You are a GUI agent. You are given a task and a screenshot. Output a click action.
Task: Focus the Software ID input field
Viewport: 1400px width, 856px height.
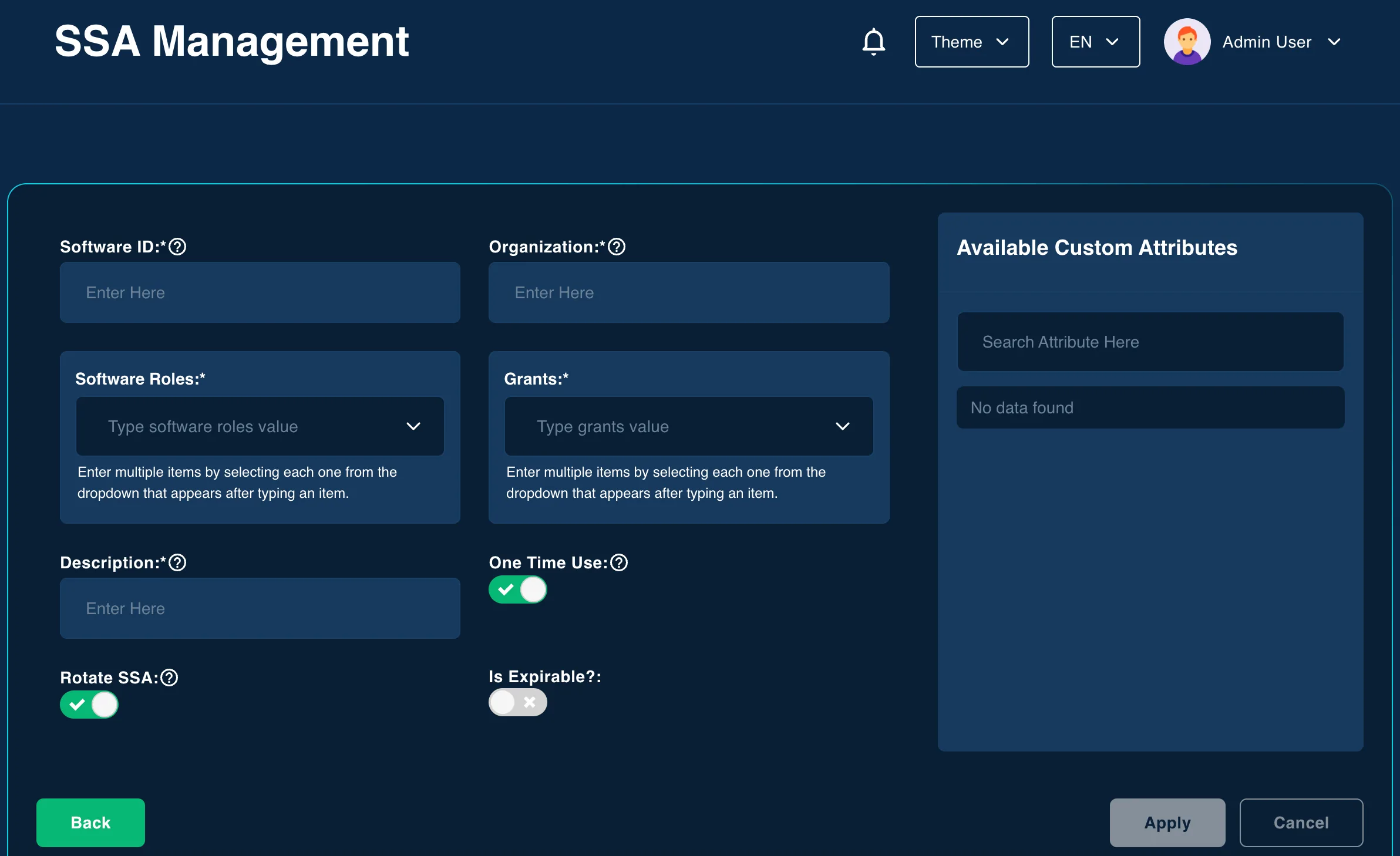click(x=260, y=292)
